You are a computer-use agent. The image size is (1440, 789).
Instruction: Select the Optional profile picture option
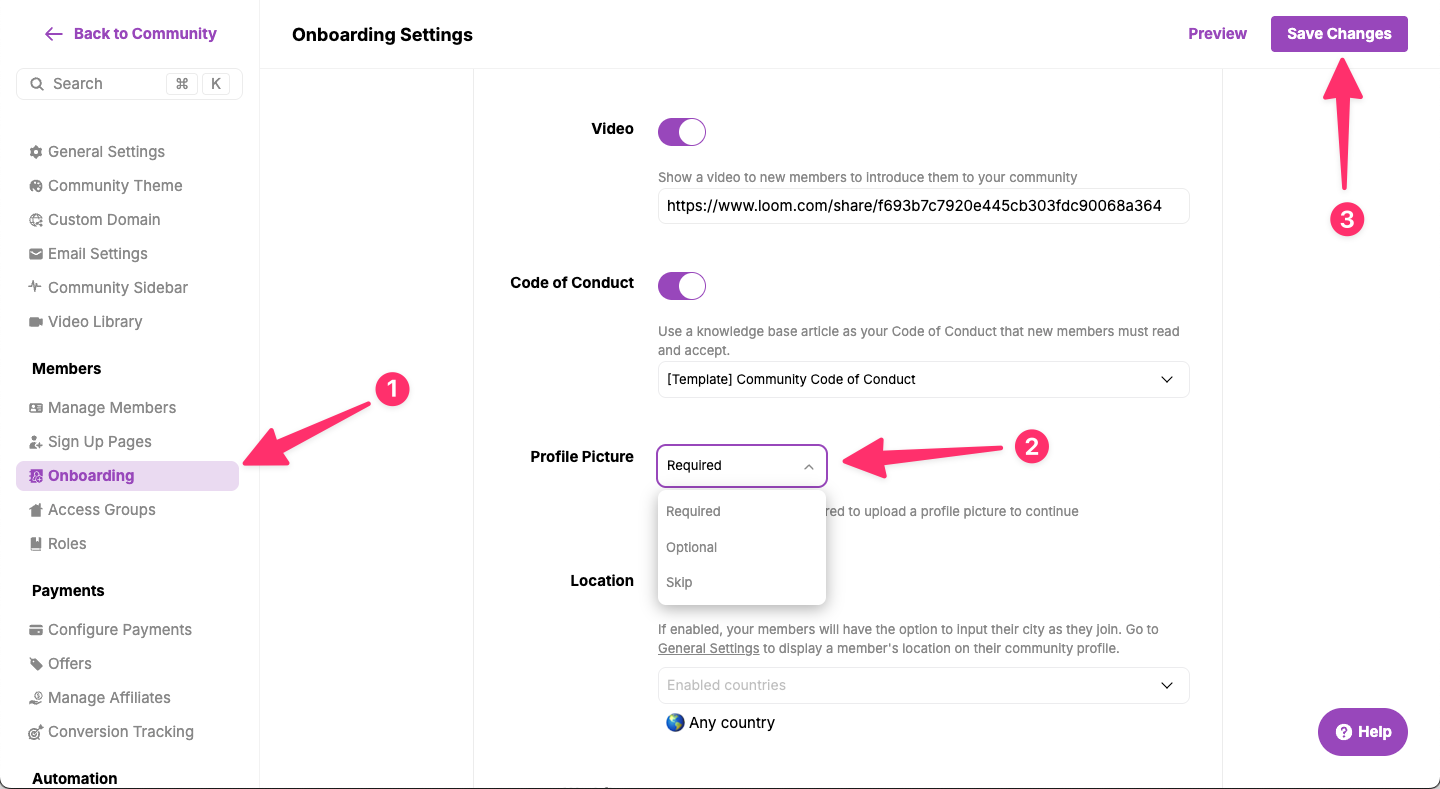[692, 547]
